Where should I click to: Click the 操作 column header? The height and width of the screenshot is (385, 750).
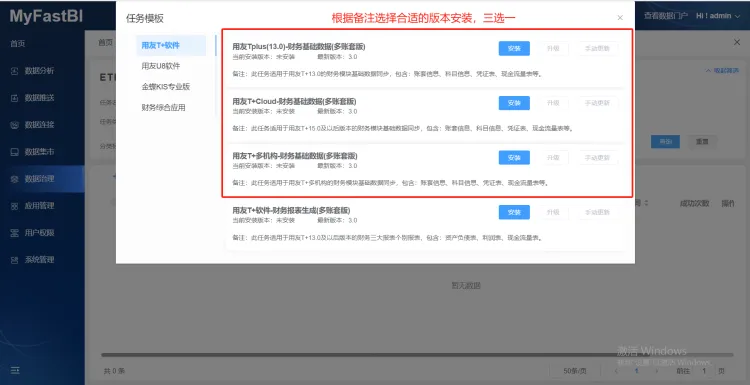click(x=728, y=204)
